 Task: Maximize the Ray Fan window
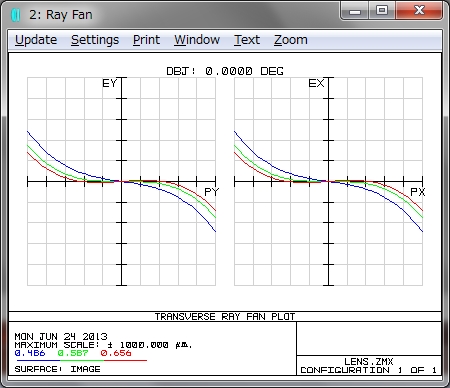(x=382, y=11)
